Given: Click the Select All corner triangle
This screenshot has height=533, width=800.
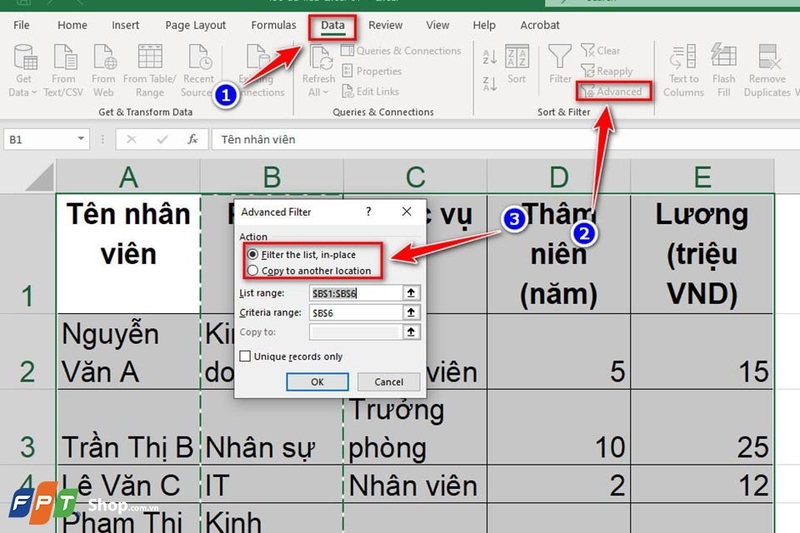Looking at the screenshot, I should (x=39, y=176).
